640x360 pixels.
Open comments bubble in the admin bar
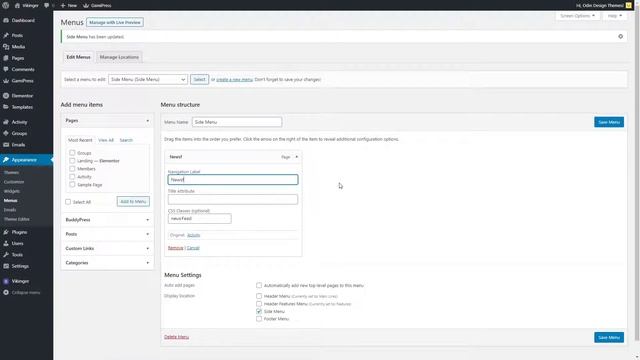click(49, 5)
